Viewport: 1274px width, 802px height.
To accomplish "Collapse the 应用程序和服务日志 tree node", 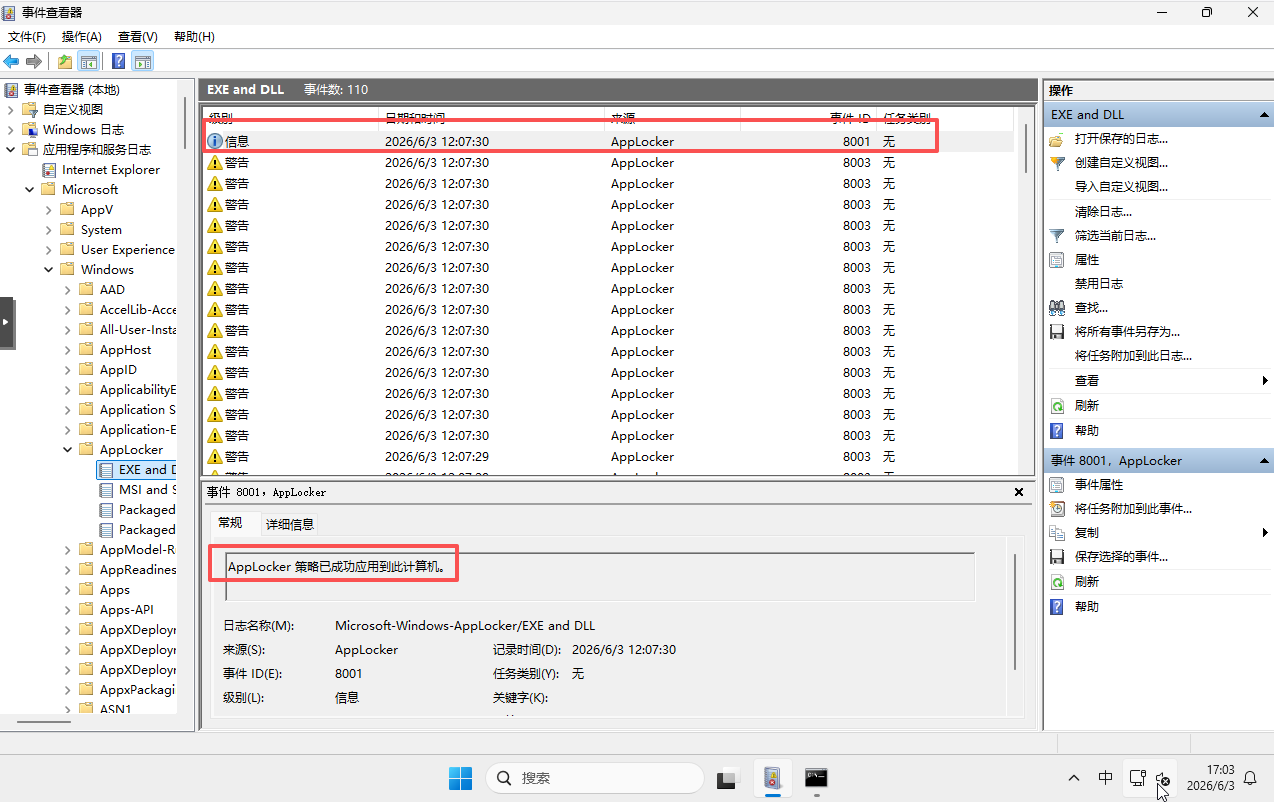I will [x=11, y=150].
